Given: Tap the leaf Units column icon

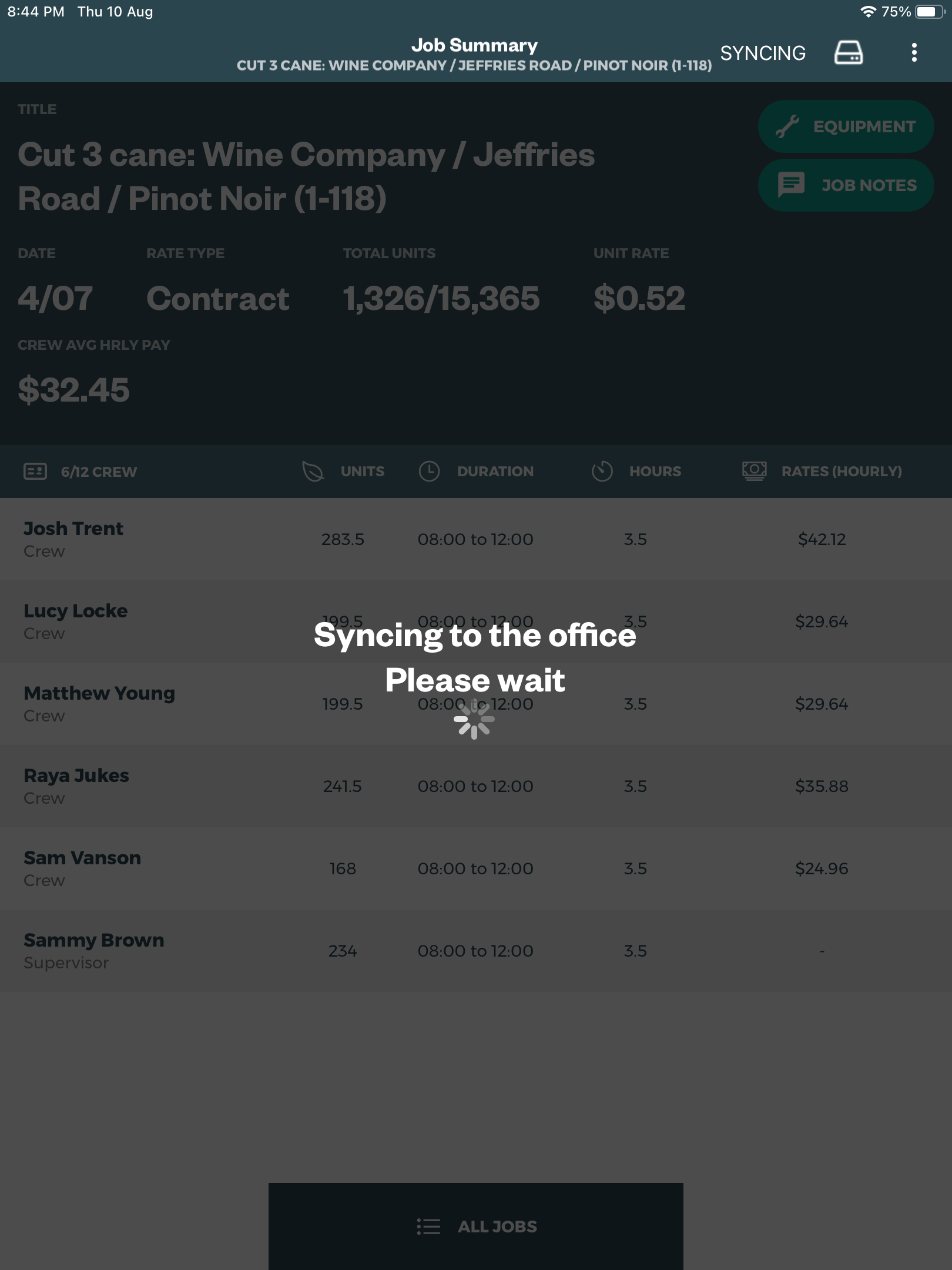Looking at the screenshot, I should tap(313, 471).
